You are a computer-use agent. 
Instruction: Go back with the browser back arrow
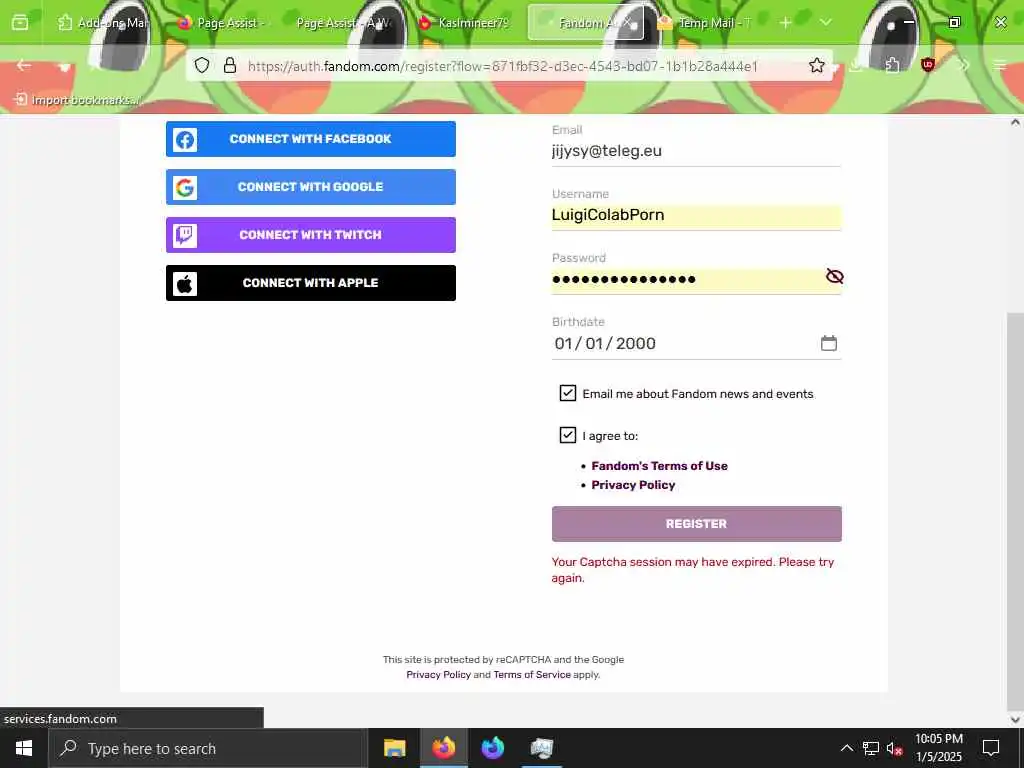click(24, 65)
